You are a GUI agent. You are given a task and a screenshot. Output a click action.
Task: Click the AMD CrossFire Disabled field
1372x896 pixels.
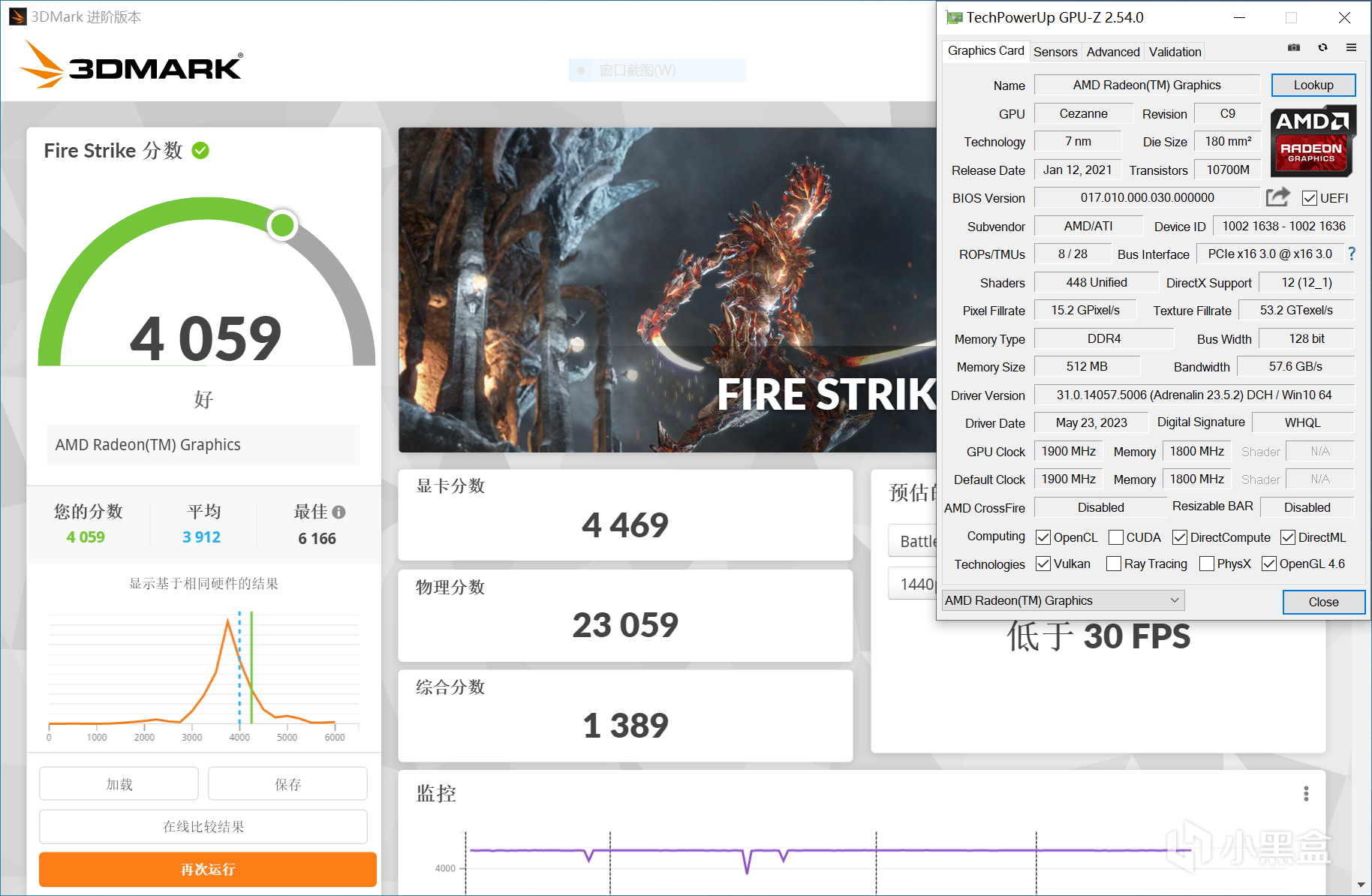1100,507
